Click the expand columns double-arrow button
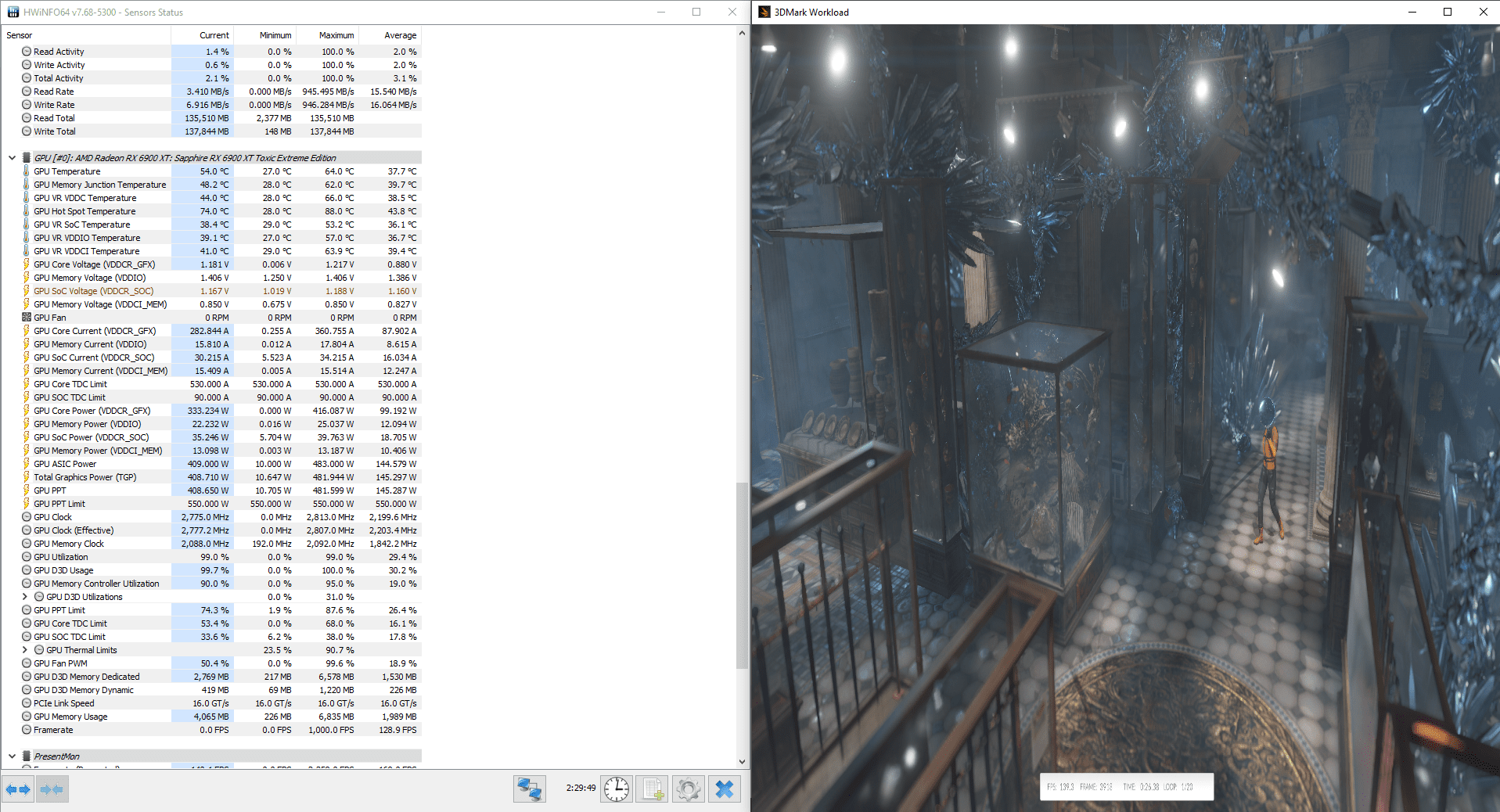The image size is (1500, 812). (x=18, y=789)
